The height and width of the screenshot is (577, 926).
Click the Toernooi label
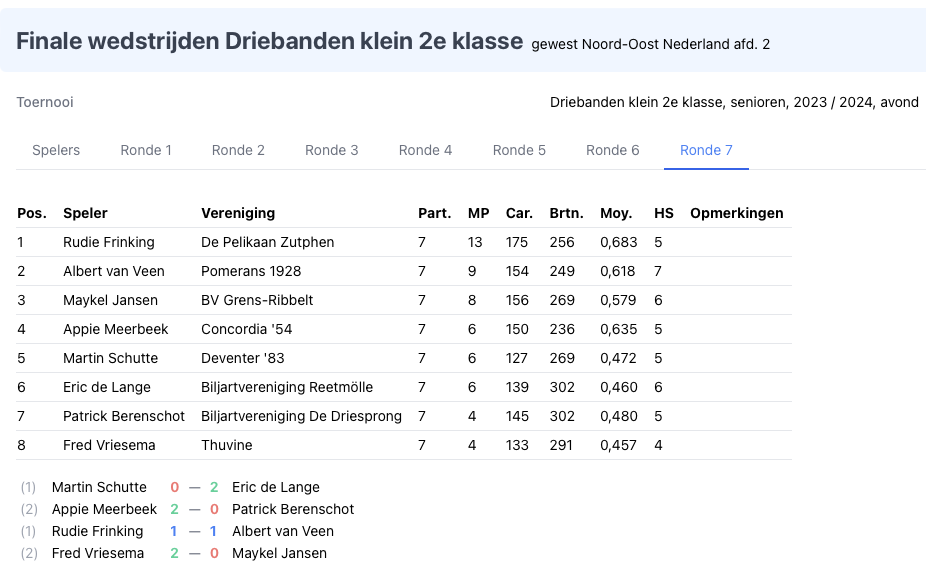coord(45,102)
